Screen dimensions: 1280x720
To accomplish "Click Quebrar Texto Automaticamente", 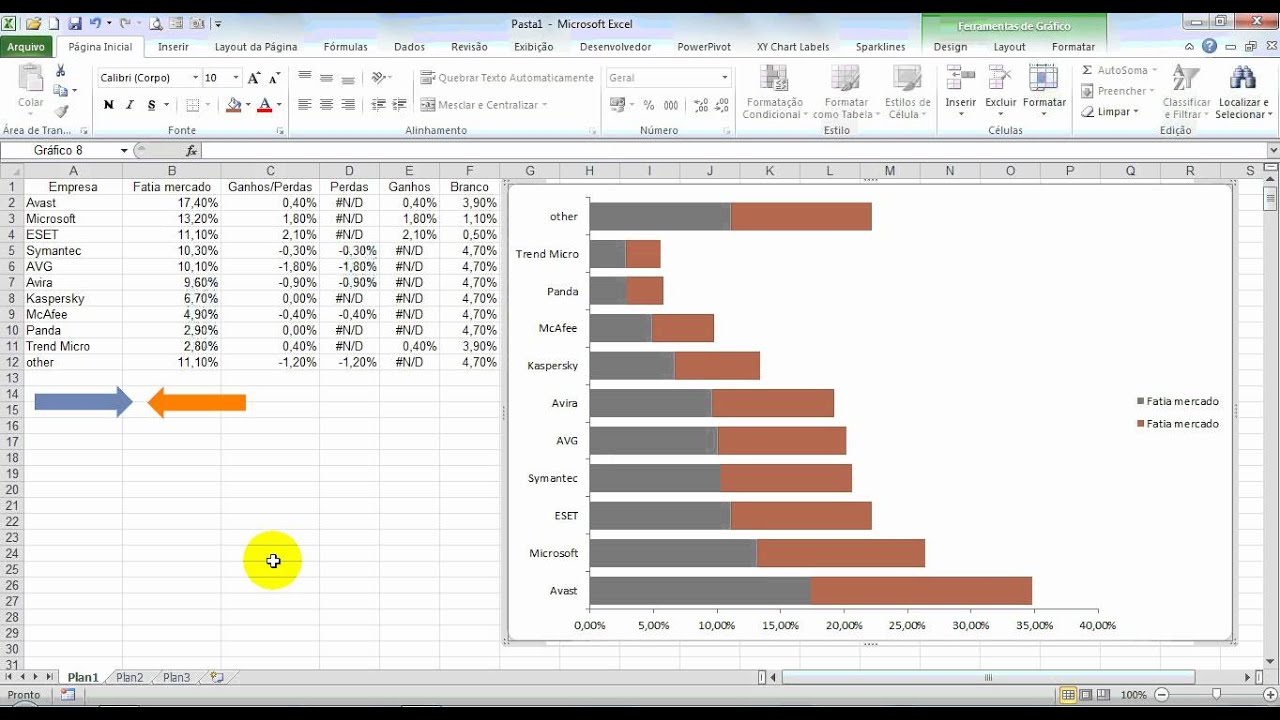I will click(x=507, y=78).
